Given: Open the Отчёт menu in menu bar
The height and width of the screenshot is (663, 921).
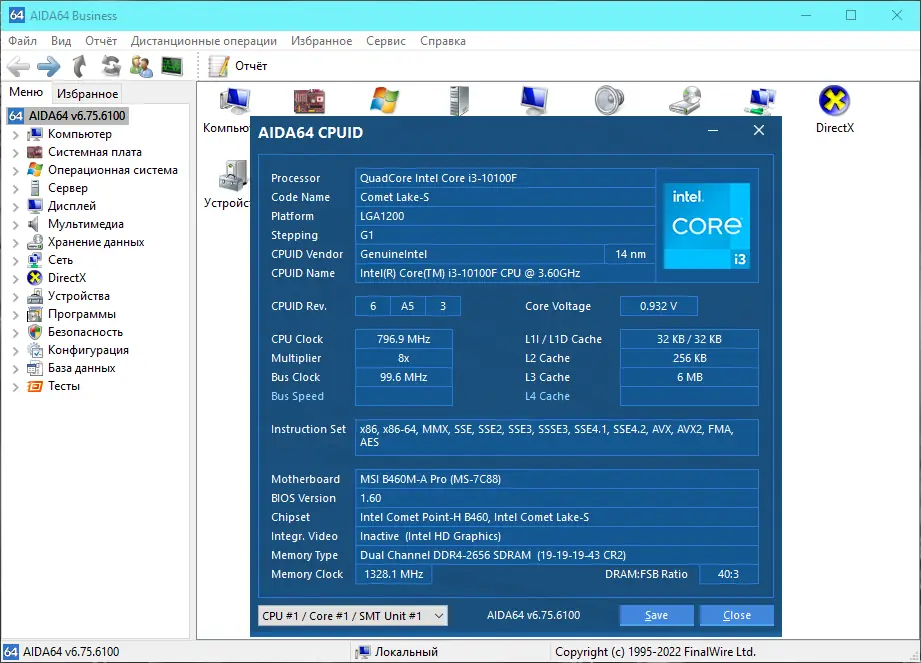Looking at the screenshot, I should pos(101,41).
